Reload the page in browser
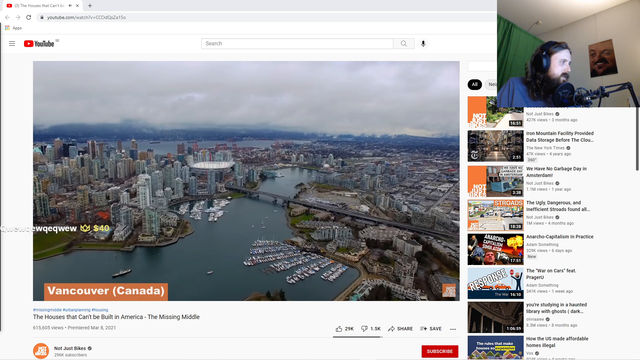The image size is (640, 360). point(29,17)
